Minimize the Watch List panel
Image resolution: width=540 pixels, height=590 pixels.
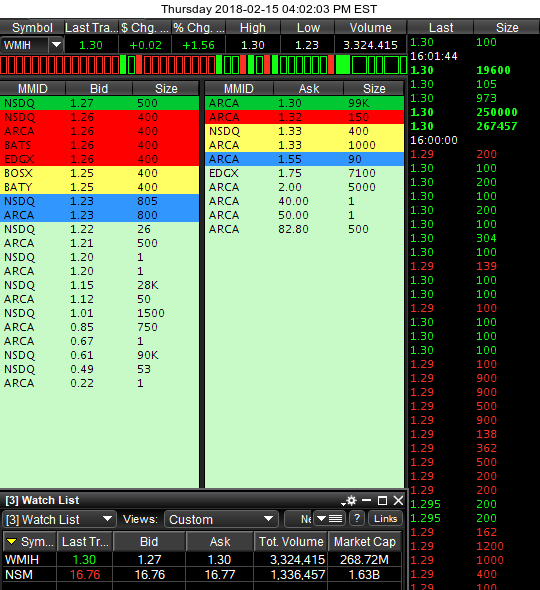367,500
